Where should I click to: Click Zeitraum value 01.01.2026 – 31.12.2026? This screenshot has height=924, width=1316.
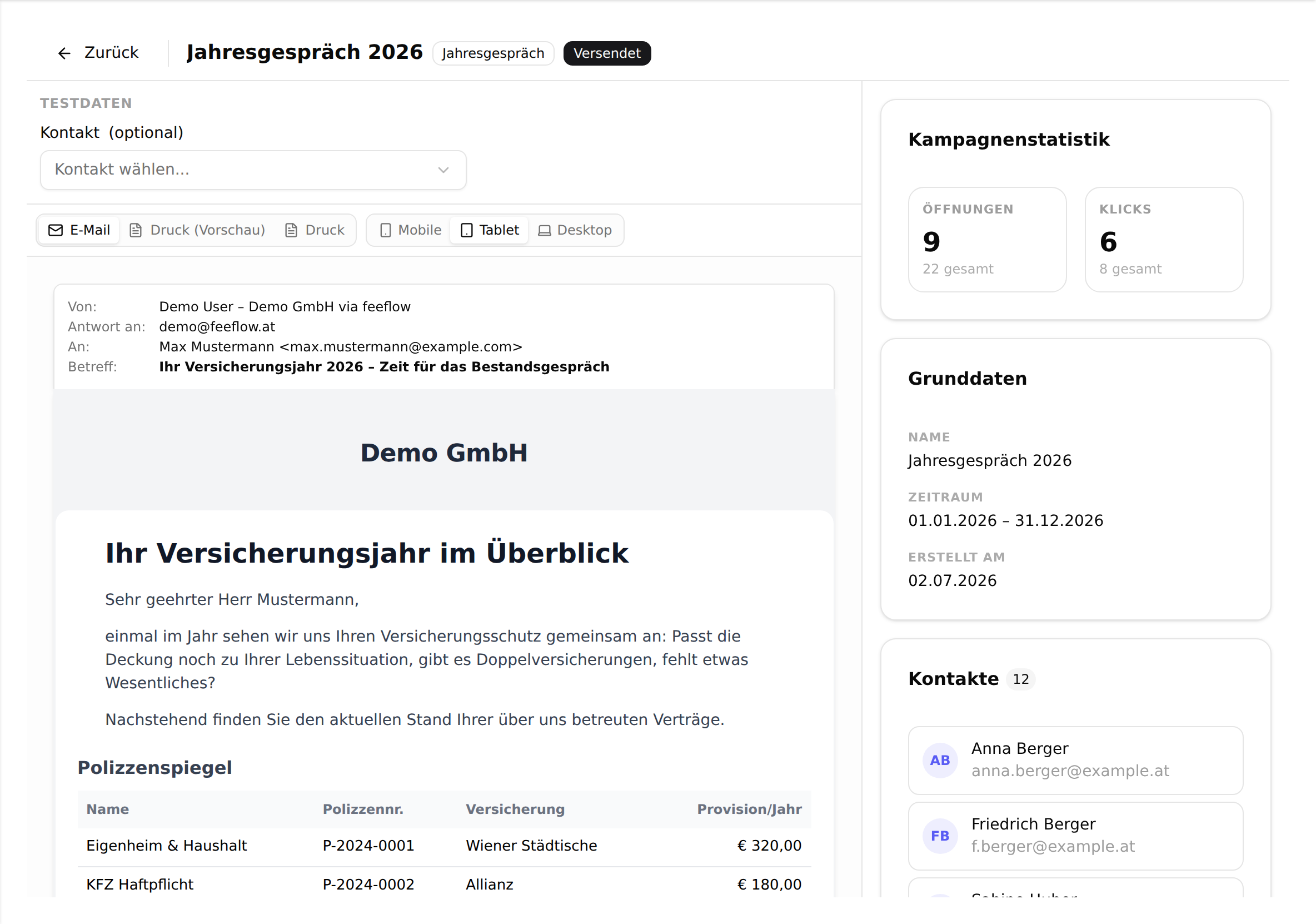coord(1005,521)
